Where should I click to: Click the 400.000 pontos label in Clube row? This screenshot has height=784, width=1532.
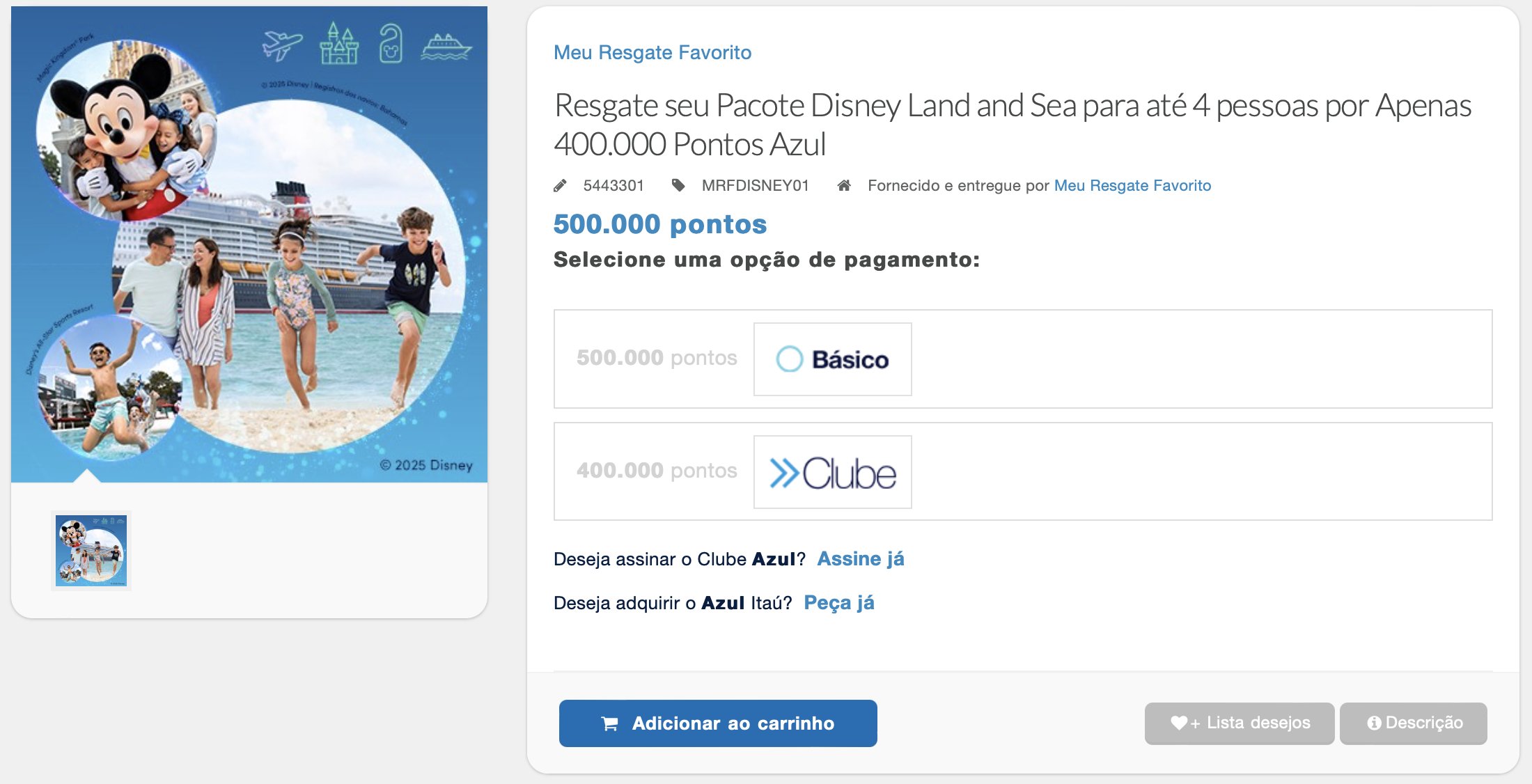[656, 471]
